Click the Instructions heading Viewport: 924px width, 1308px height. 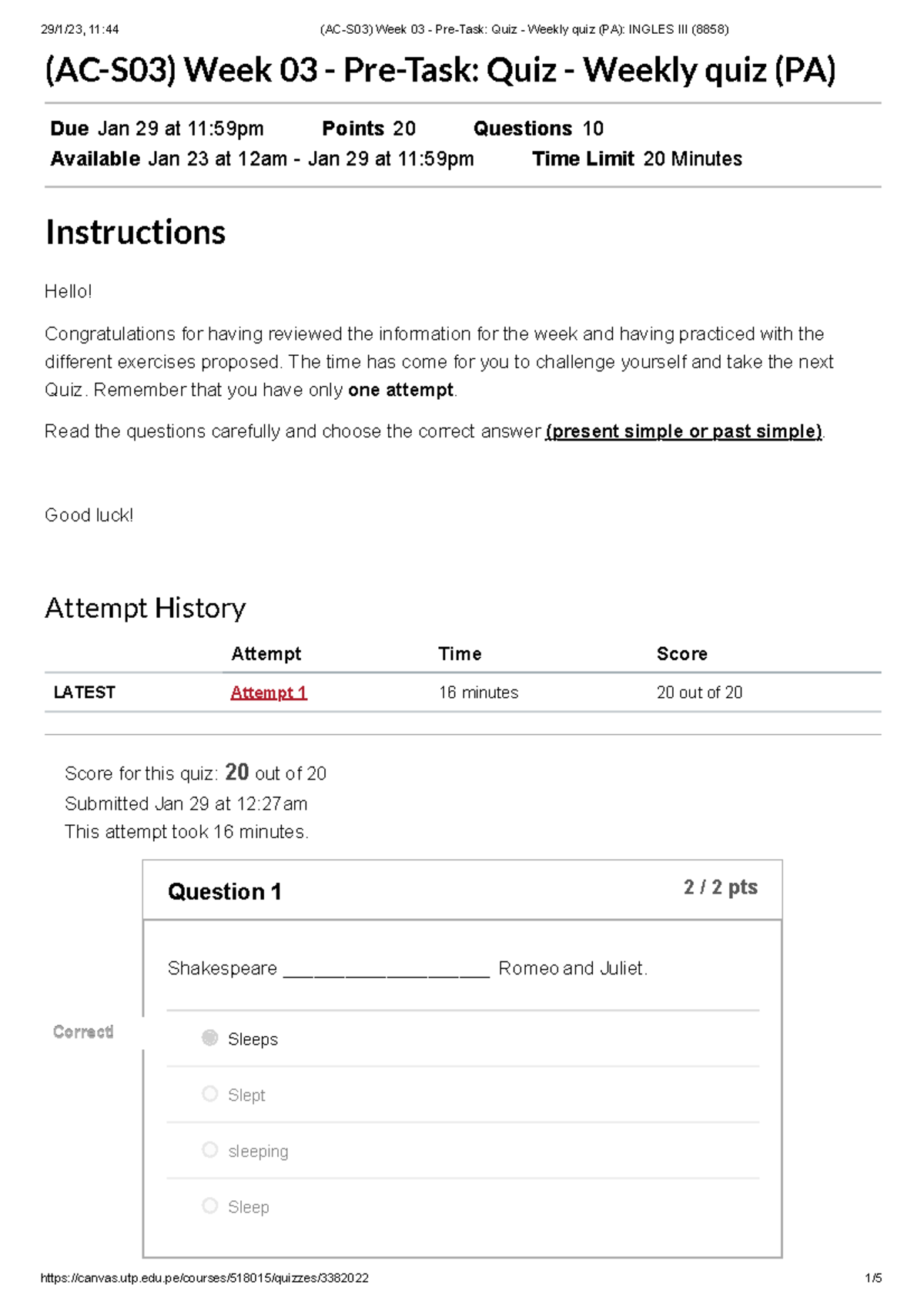136,233
